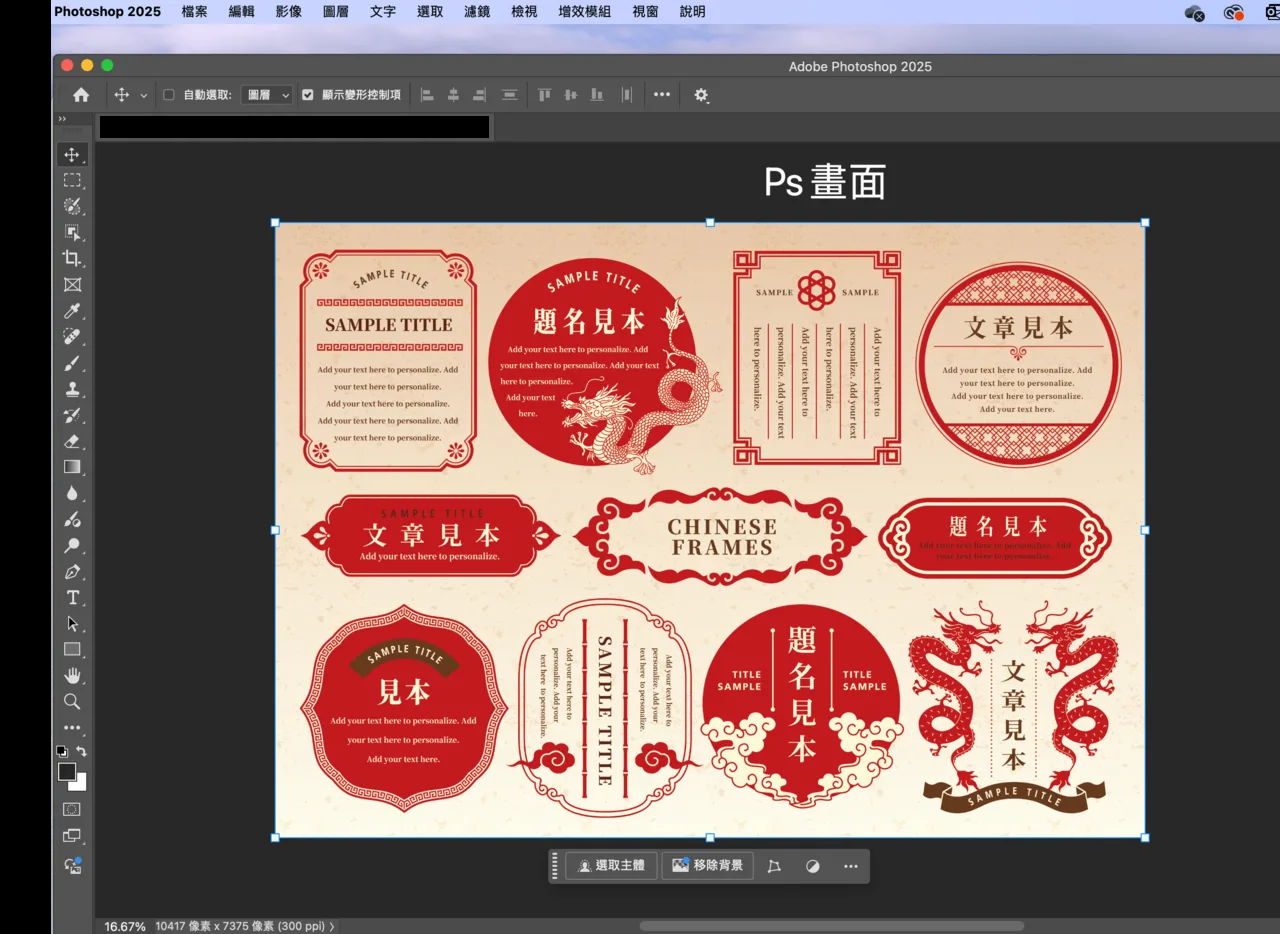Select the Pen tool
Image resolution: width=1280 pixels, height=934 pixels.
click(72, 572)
